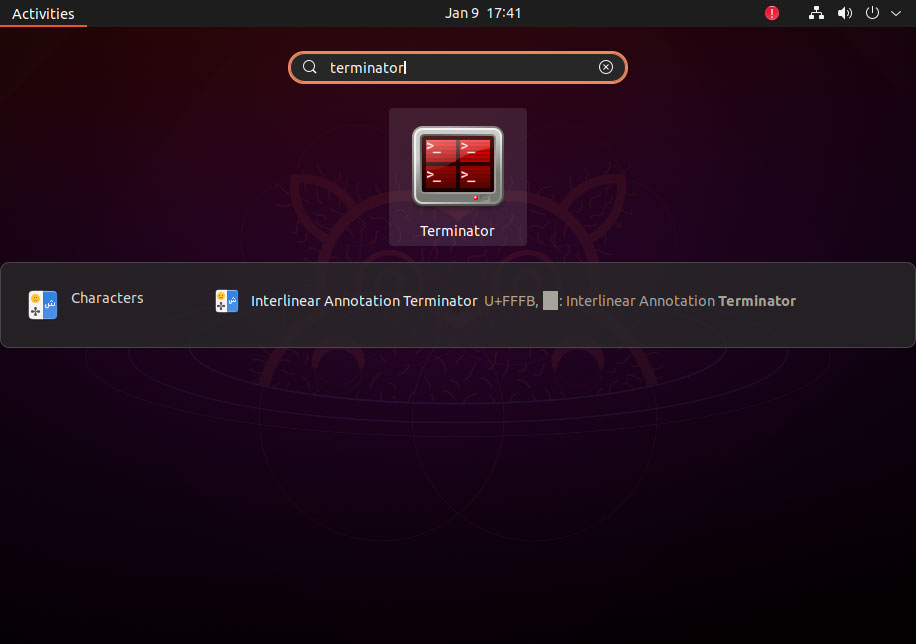Click the power icon in top bar
916x644 pixels.
pos(872,13)
